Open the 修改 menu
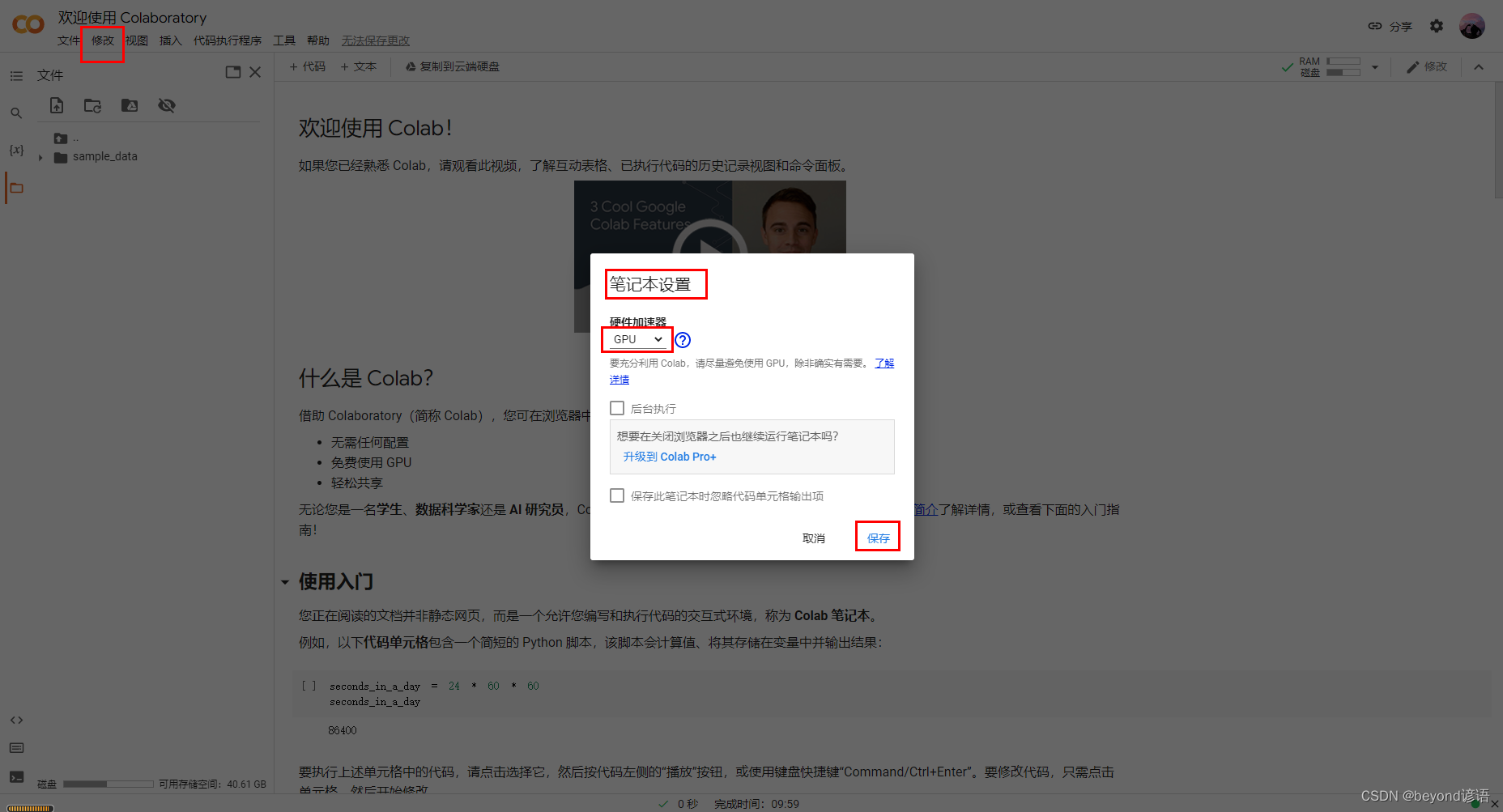 tap(103, 40)
